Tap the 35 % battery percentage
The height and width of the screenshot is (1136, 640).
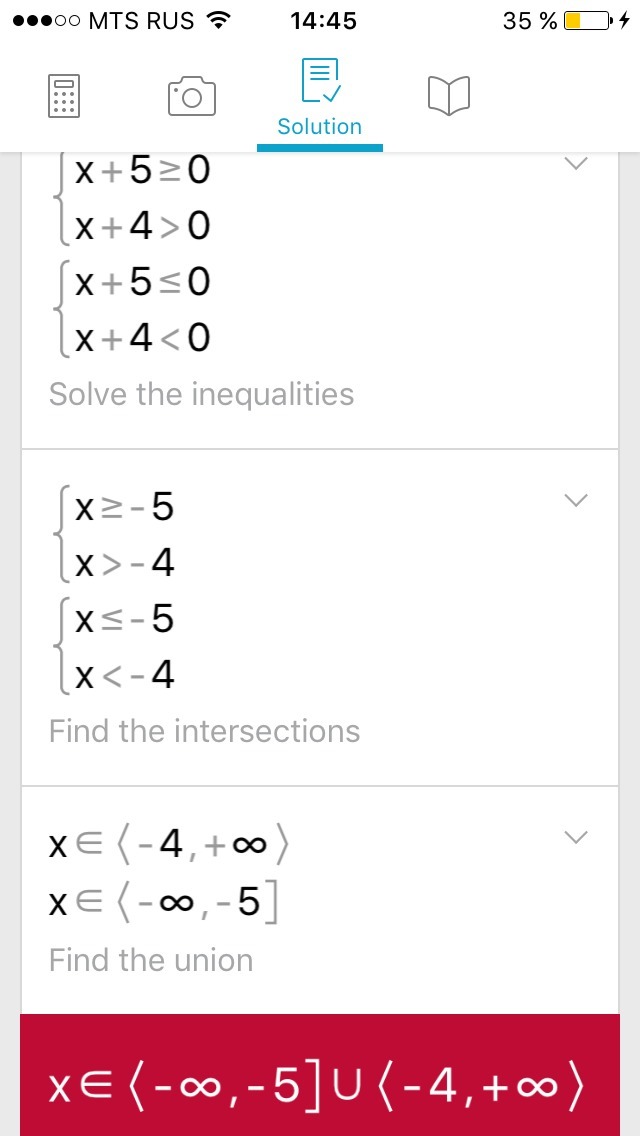coord(530,20)
